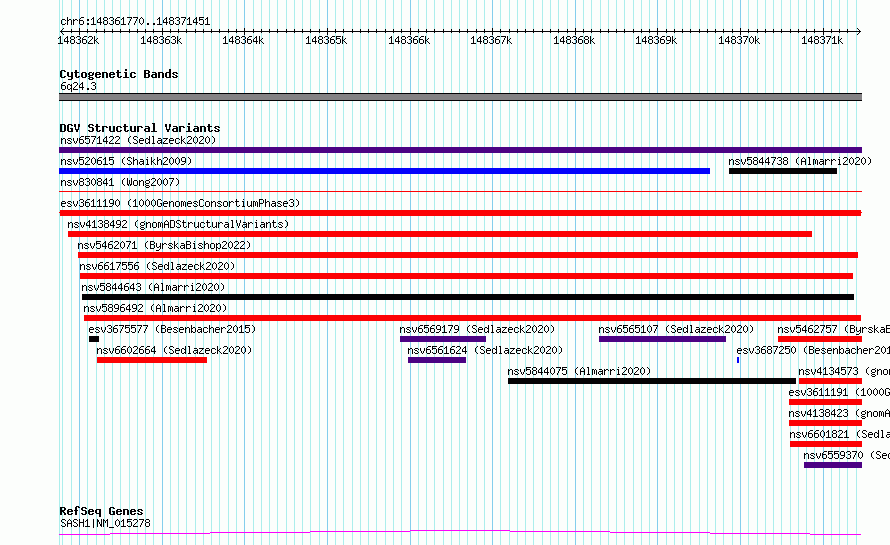Click the 148370k ruler tick label
The width and height of the screenshot is (890, 545).
(739, 40)
